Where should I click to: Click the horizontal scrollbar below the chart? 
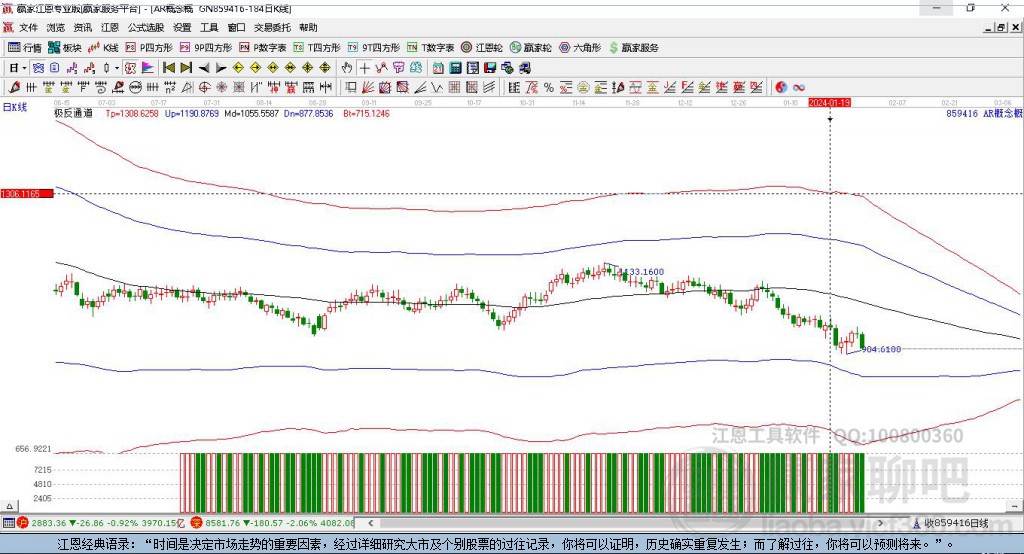click(600, 523)
